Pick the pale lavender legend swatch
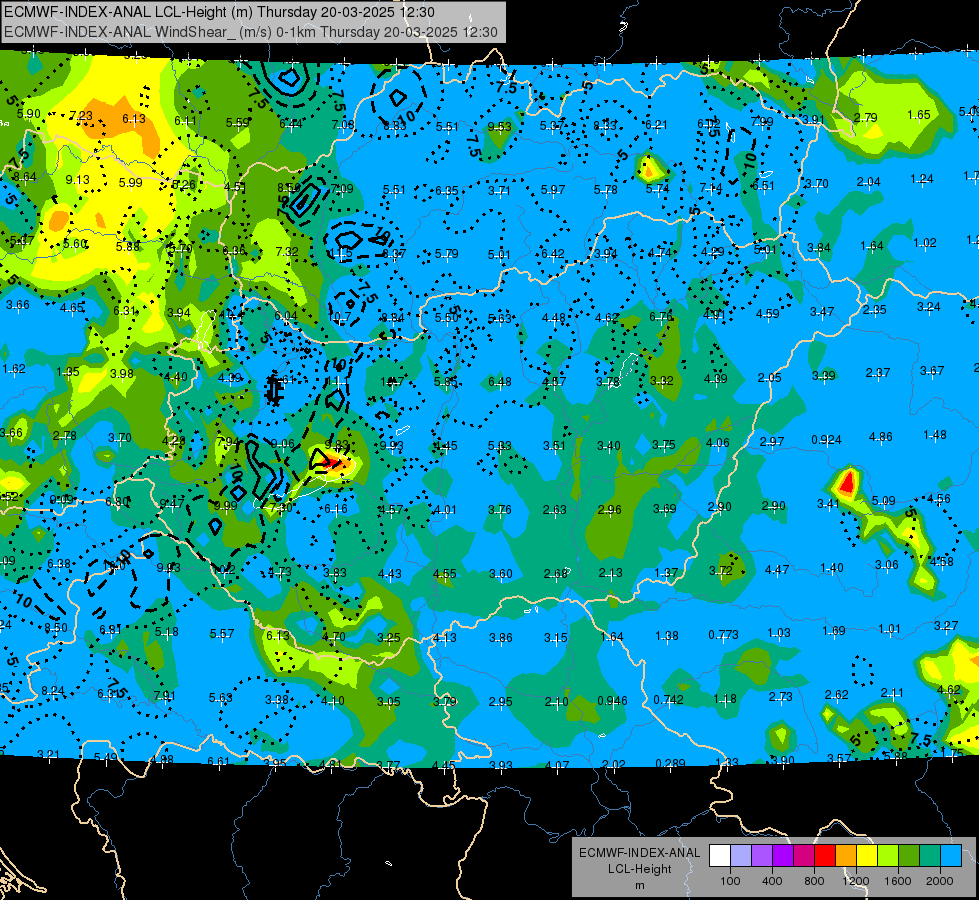Image resolution: width=979 pixels, height=900 pixels. (x=741, y=856)
